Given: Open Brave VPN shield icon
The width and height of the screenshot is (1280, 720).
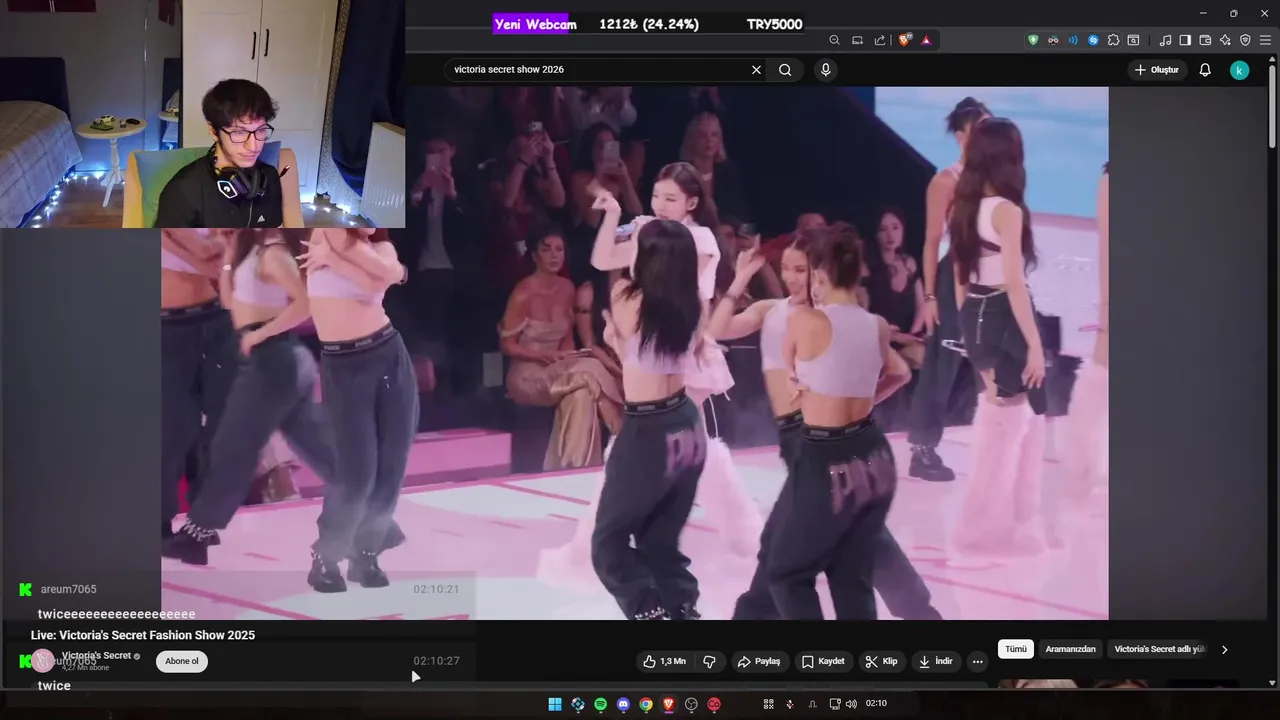Looking at the screenshot, I should point(1245,40).
